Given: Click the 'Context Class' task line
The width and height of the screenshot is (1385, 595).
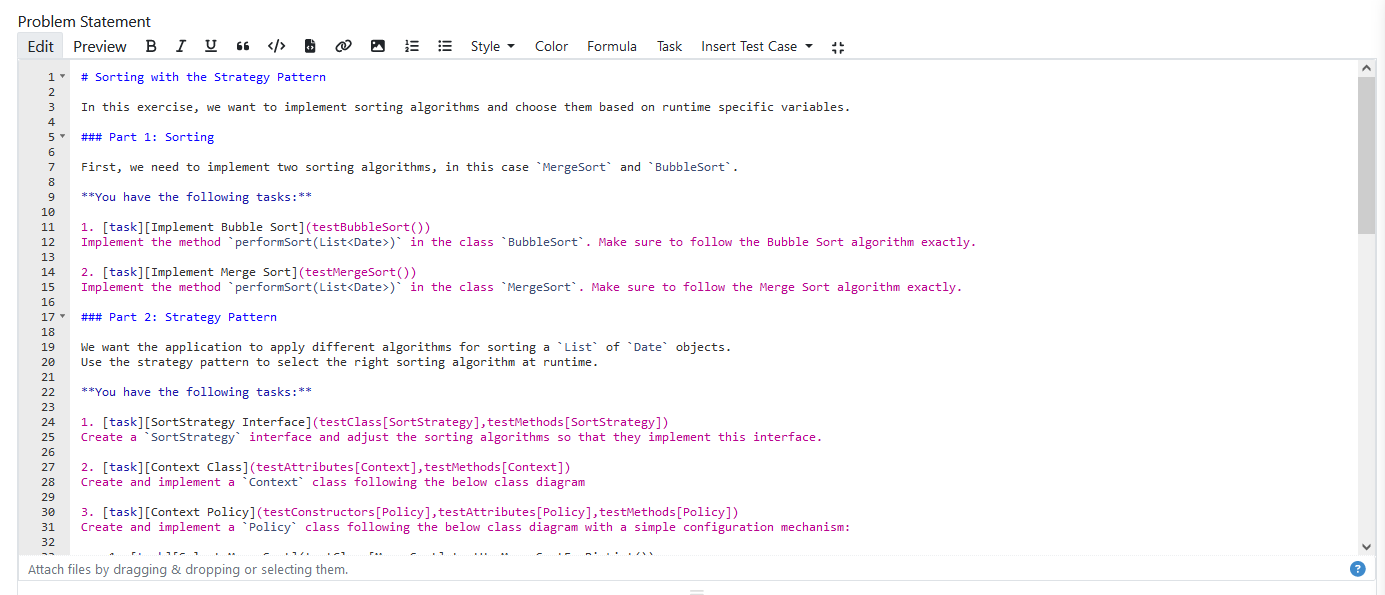Looking at the screenshot, I should (x=326, y=467).
